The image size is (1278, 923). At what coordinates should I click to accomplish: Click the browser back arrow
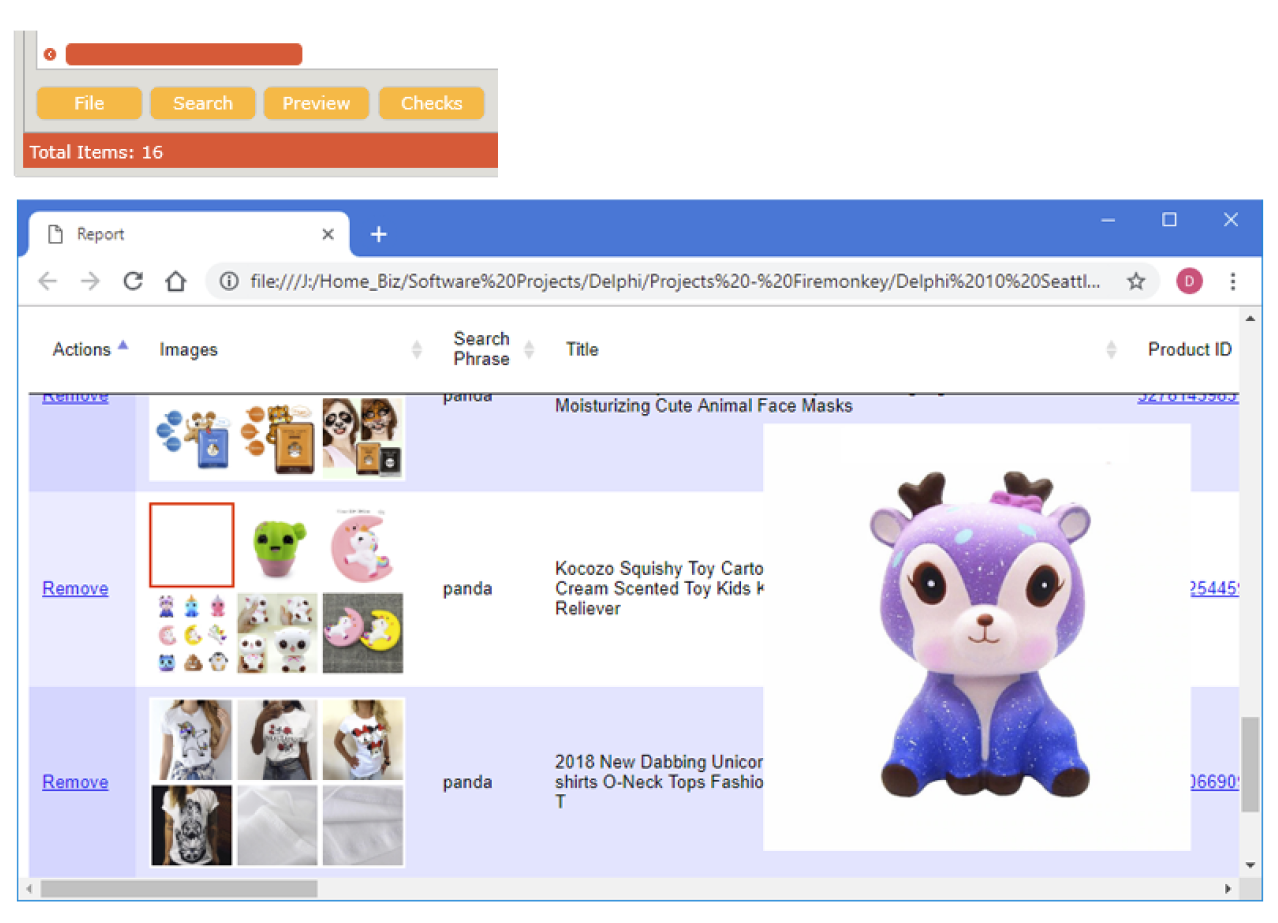tap(47, 281)
